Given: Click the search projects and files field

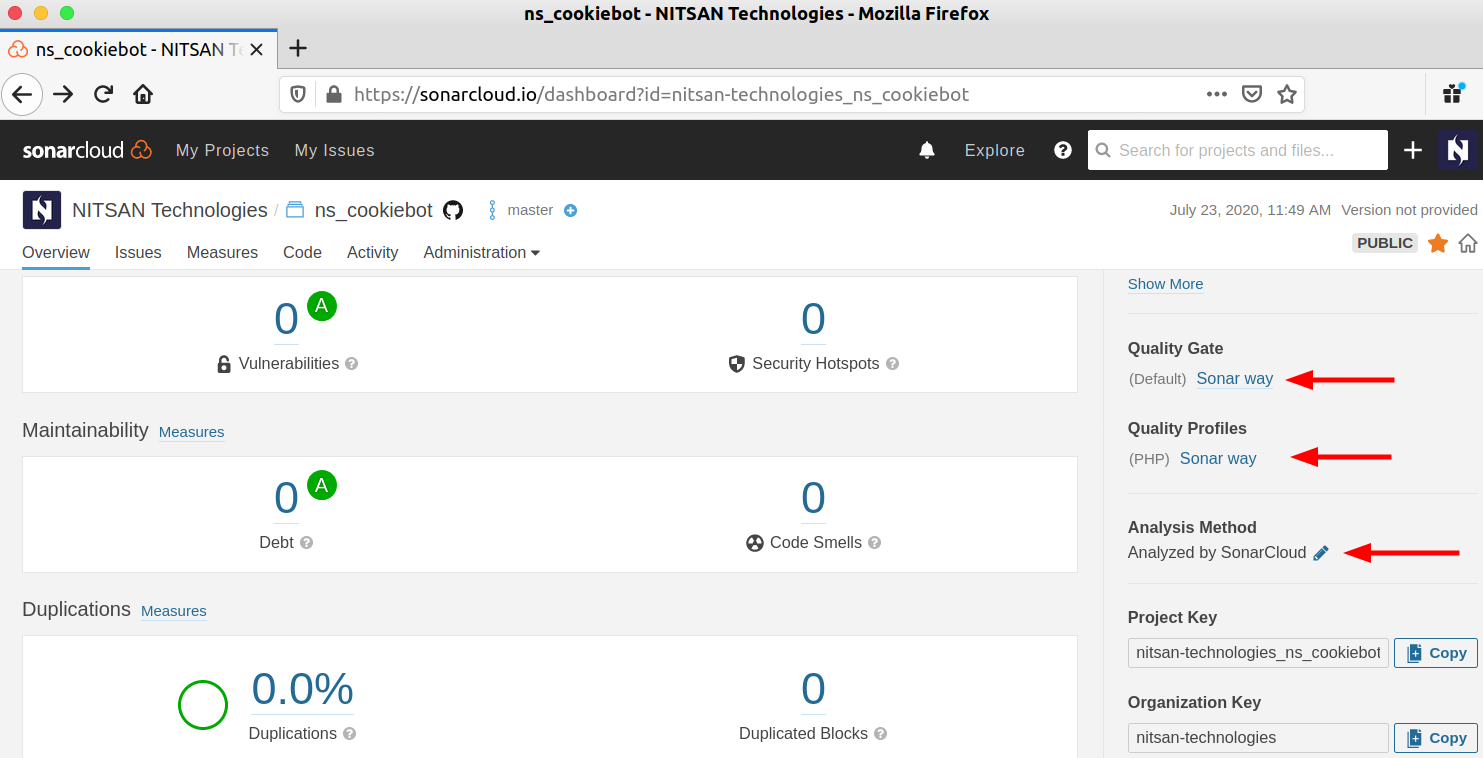Looking at the screenshot, I should tap(1238, 150).
